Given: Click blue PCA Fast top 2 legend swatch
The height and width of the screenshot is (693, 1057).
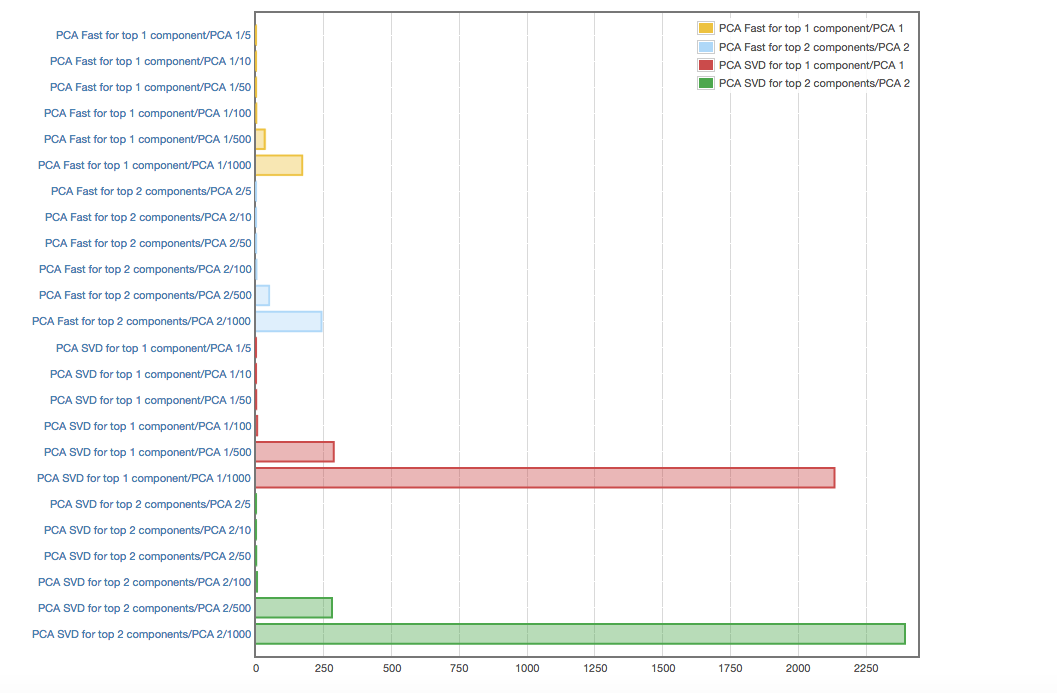Looking at the screenshot, I should tap(706, 47).
